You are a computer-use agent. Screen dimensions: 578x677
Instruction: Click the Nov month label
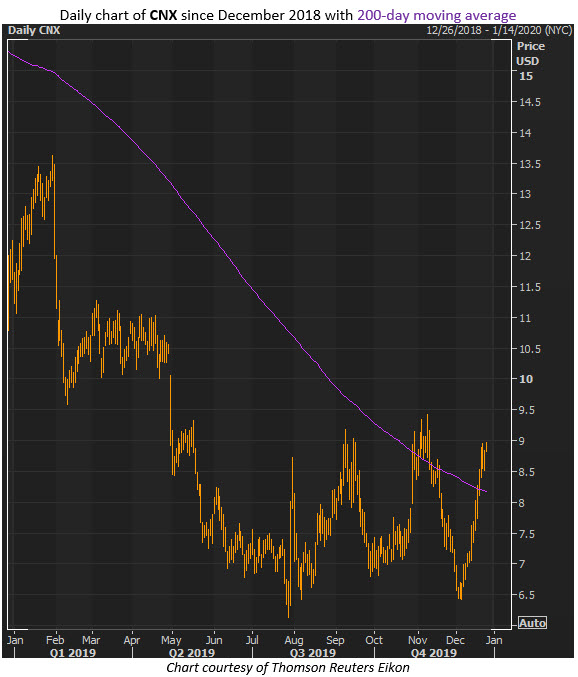(x=417, y=640)
